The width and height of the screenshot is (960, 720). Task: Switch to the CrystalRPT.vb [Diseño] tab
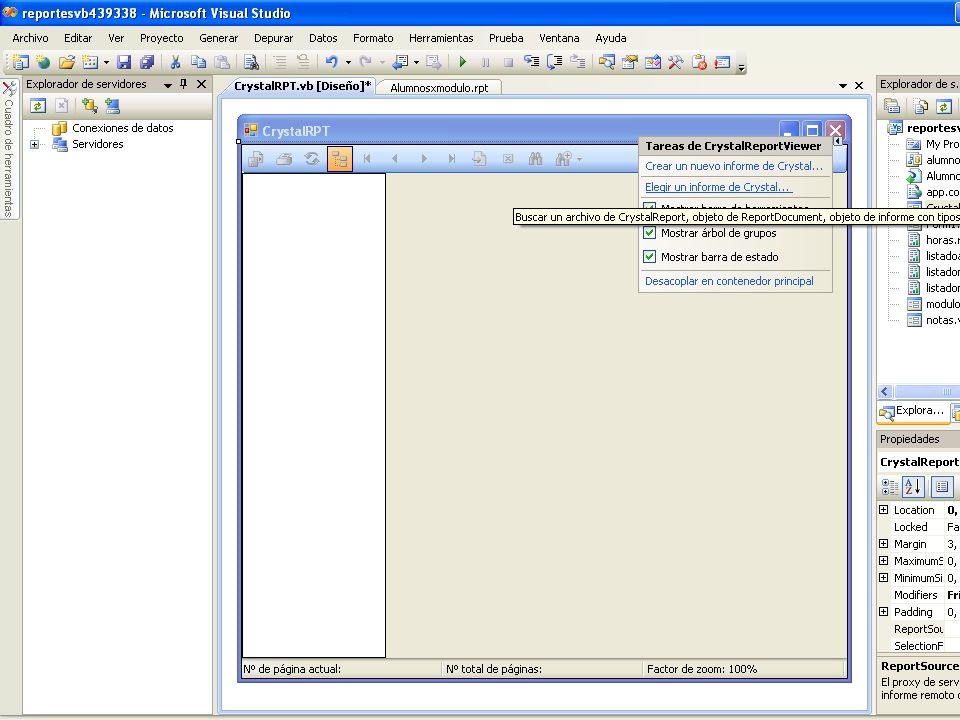(302, 86)
